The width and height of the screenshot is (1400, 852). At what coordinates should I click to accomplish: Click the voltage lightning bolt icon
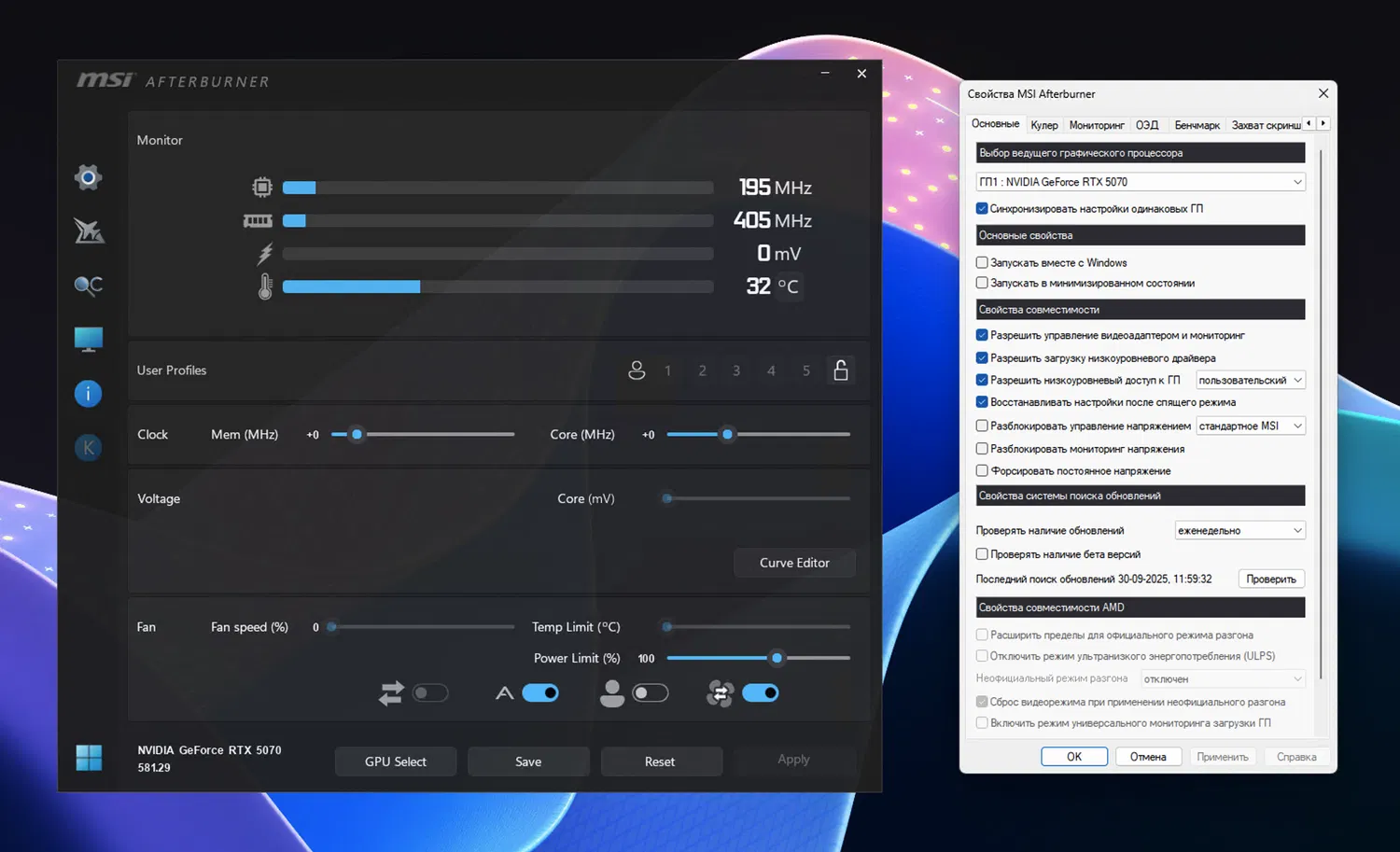coord(265,254)
